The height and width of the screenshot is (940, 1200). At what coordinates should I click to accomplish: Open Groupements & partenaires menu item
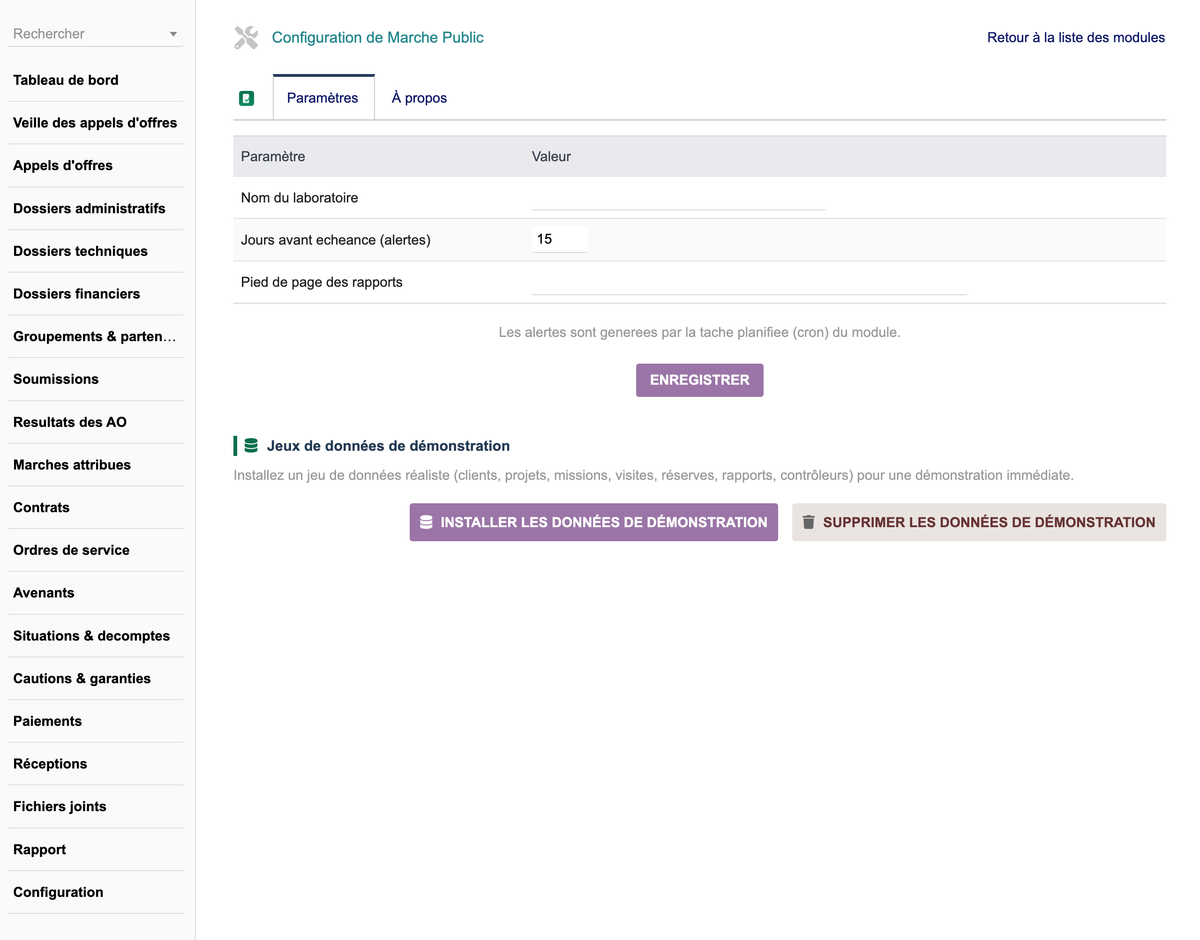click(96, 337)
